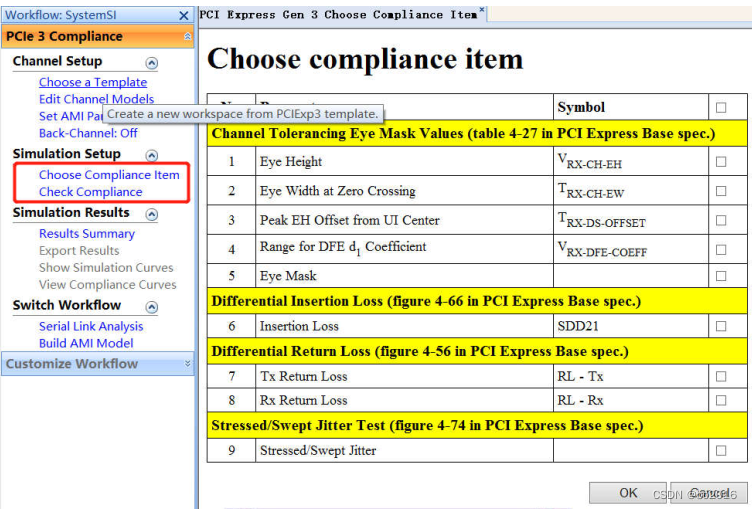Open the Check Compliance link
Image resolution: width=752 pixels, height=509 pixels.
coord(91,191)
